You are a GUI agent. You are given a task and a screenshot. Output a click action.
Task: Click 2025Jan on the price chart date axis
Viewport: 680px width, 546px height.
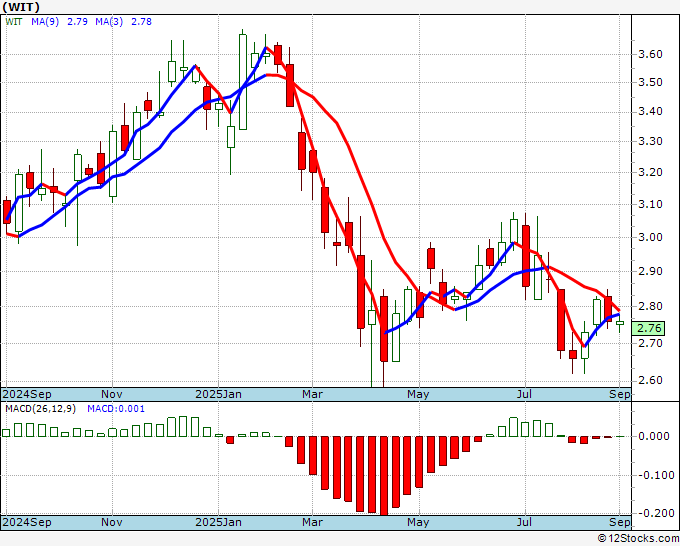(218, 395)
